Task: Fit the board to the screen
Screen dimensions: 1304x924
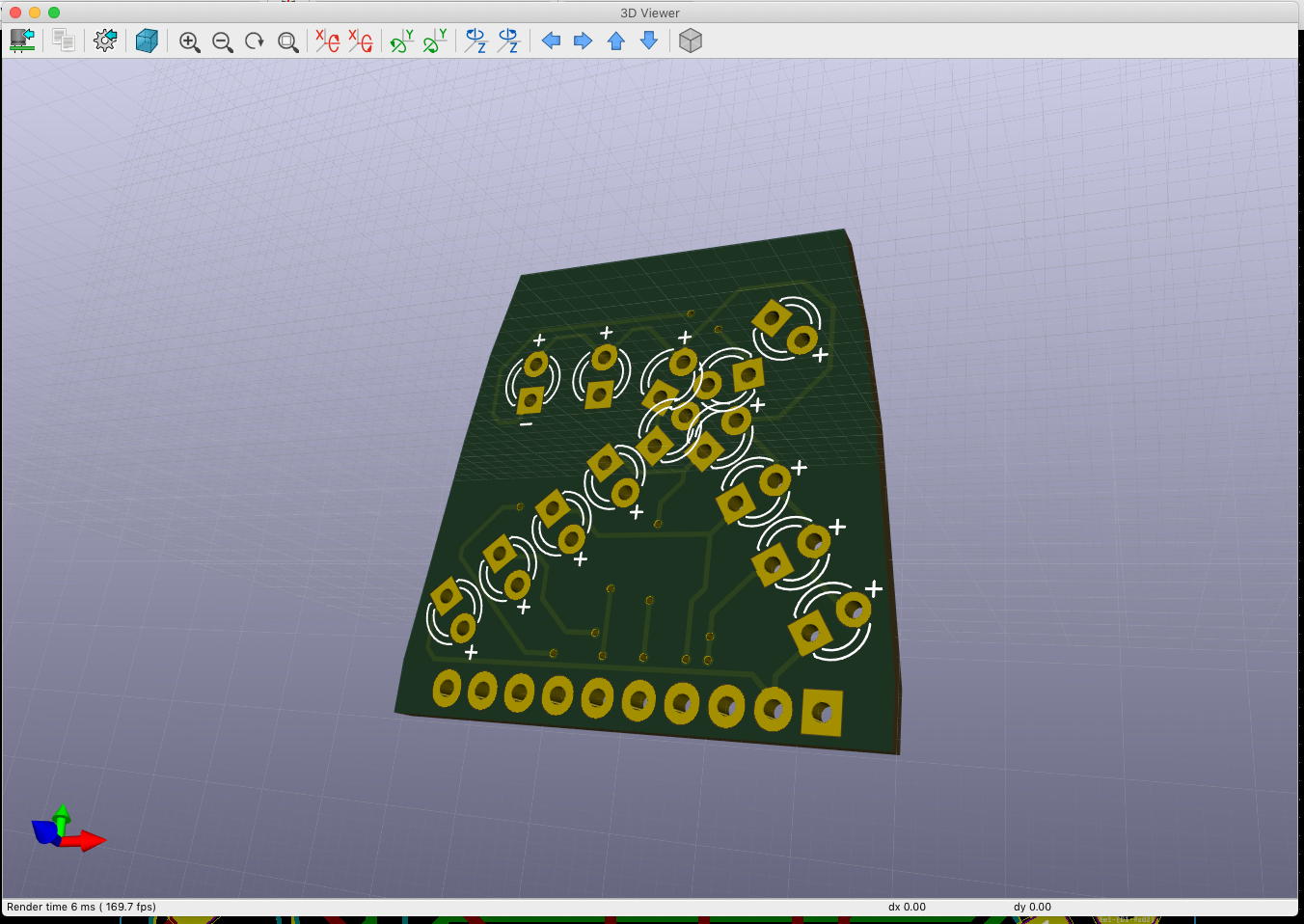Action: coord(287,41)
